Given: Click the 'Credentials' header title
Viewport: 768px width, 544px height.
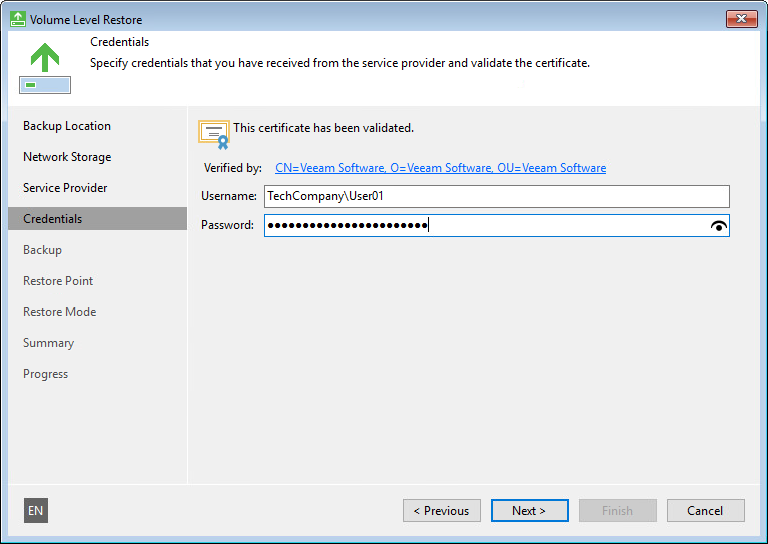Looking at the screenshot, I should pyautogui.click(x=120, y=42).
